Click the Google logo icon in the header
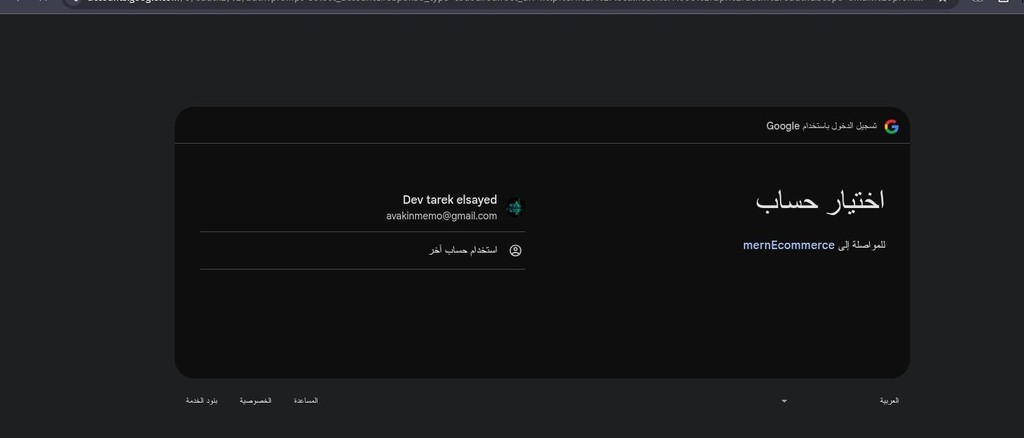The image size is (1024, 438). click(891, 127)
